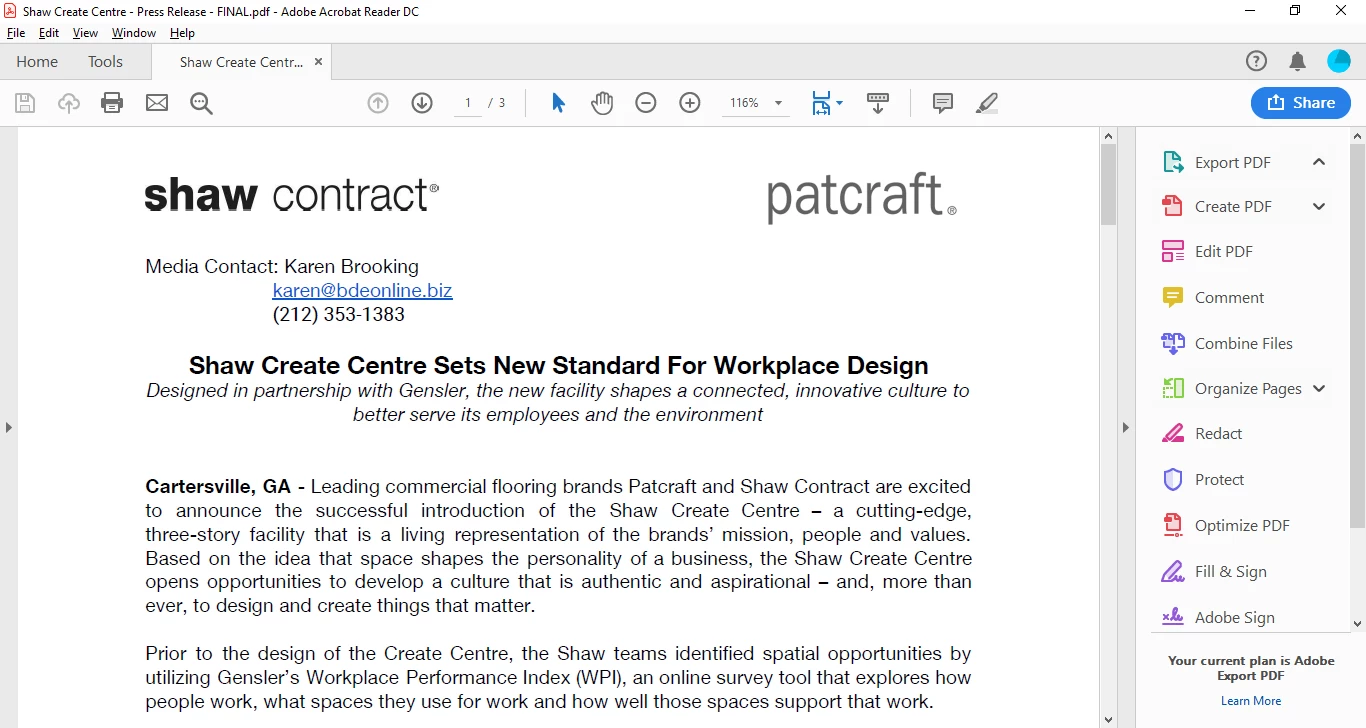Click the read mode keyboard icon
The height and width of the screenshot is (728, 1366).
click(878, 103)
